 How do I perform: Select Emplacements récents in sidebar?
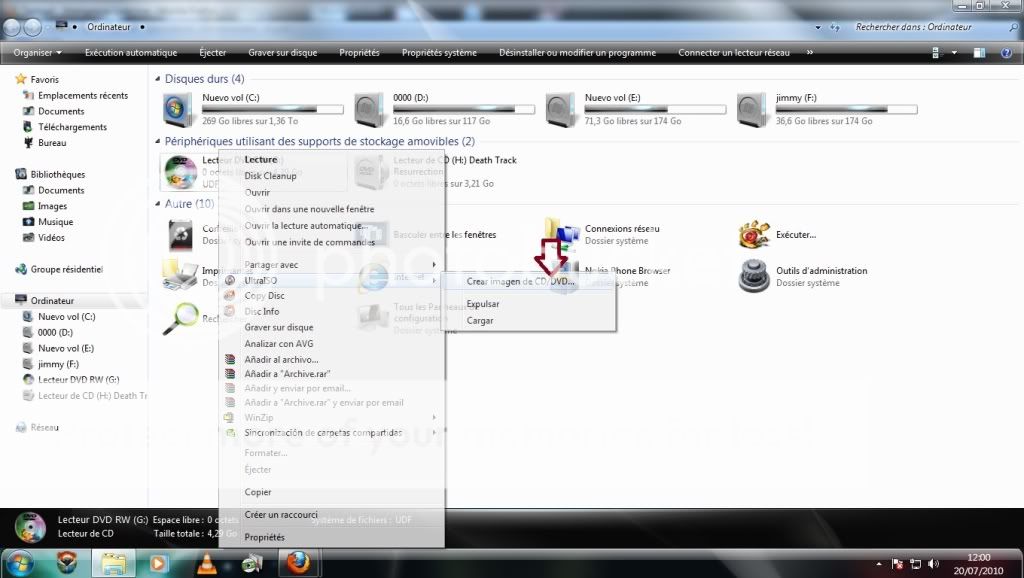pos(83,95)
